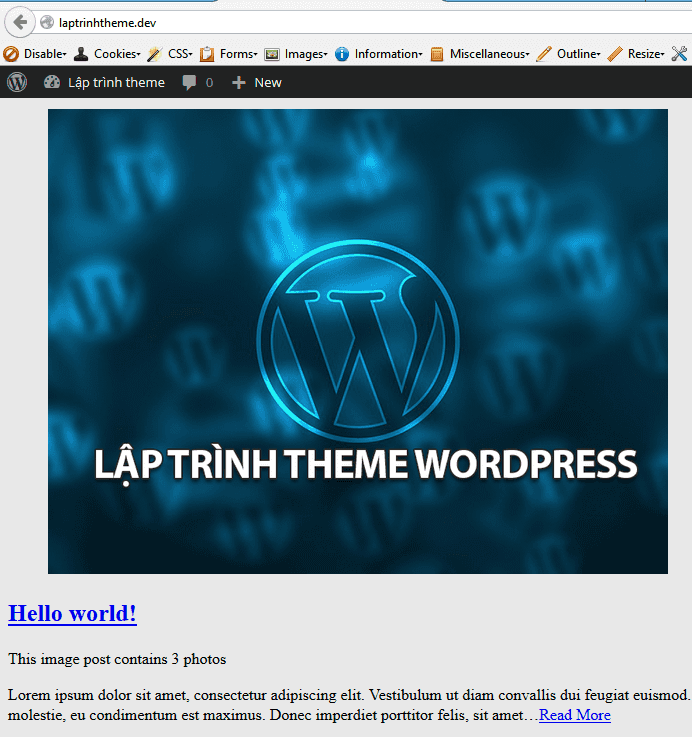Open the Resize dropdown menu

tap(646, 54)
